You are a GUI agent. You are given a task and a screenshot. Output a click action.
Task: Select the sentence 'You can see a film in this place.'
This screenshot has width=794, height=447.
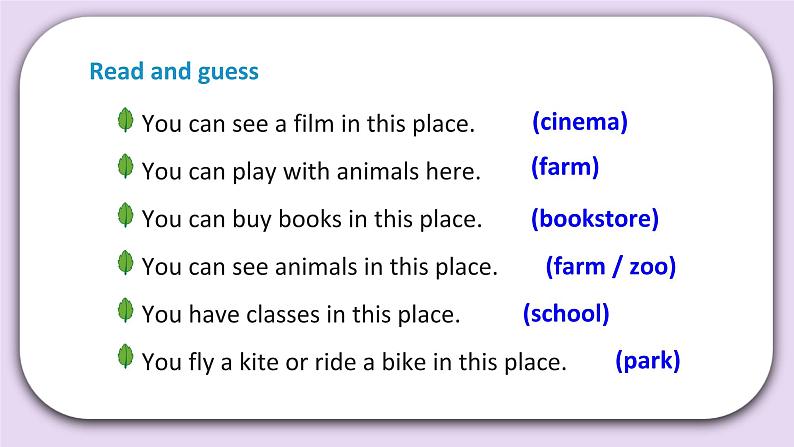tap(308, 124)
